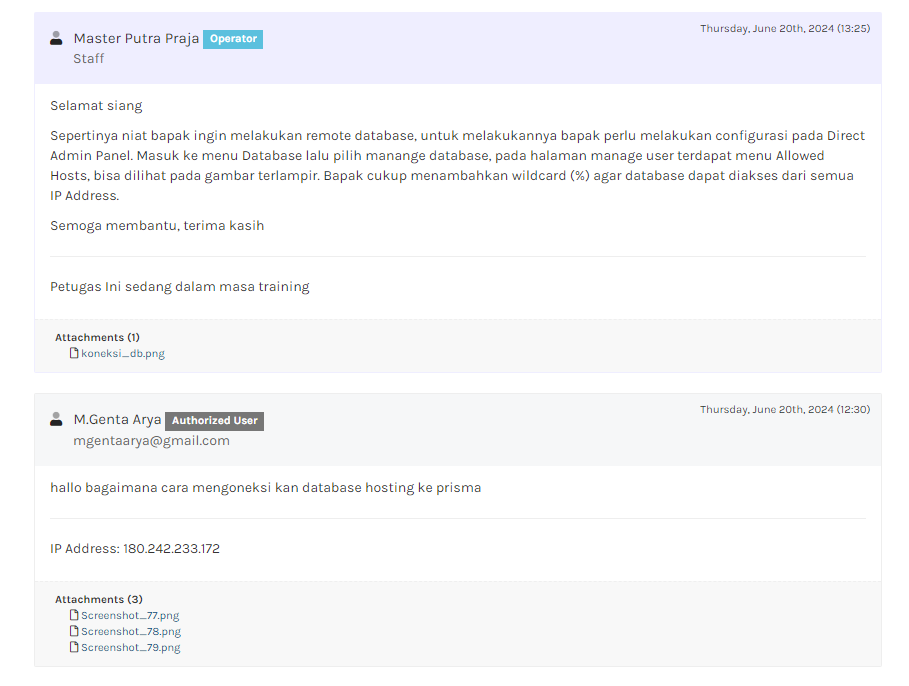The image size is (909, 686).
Task: Click the blue Operator badge
Action: pyautogui.click(x=233, y=39)
